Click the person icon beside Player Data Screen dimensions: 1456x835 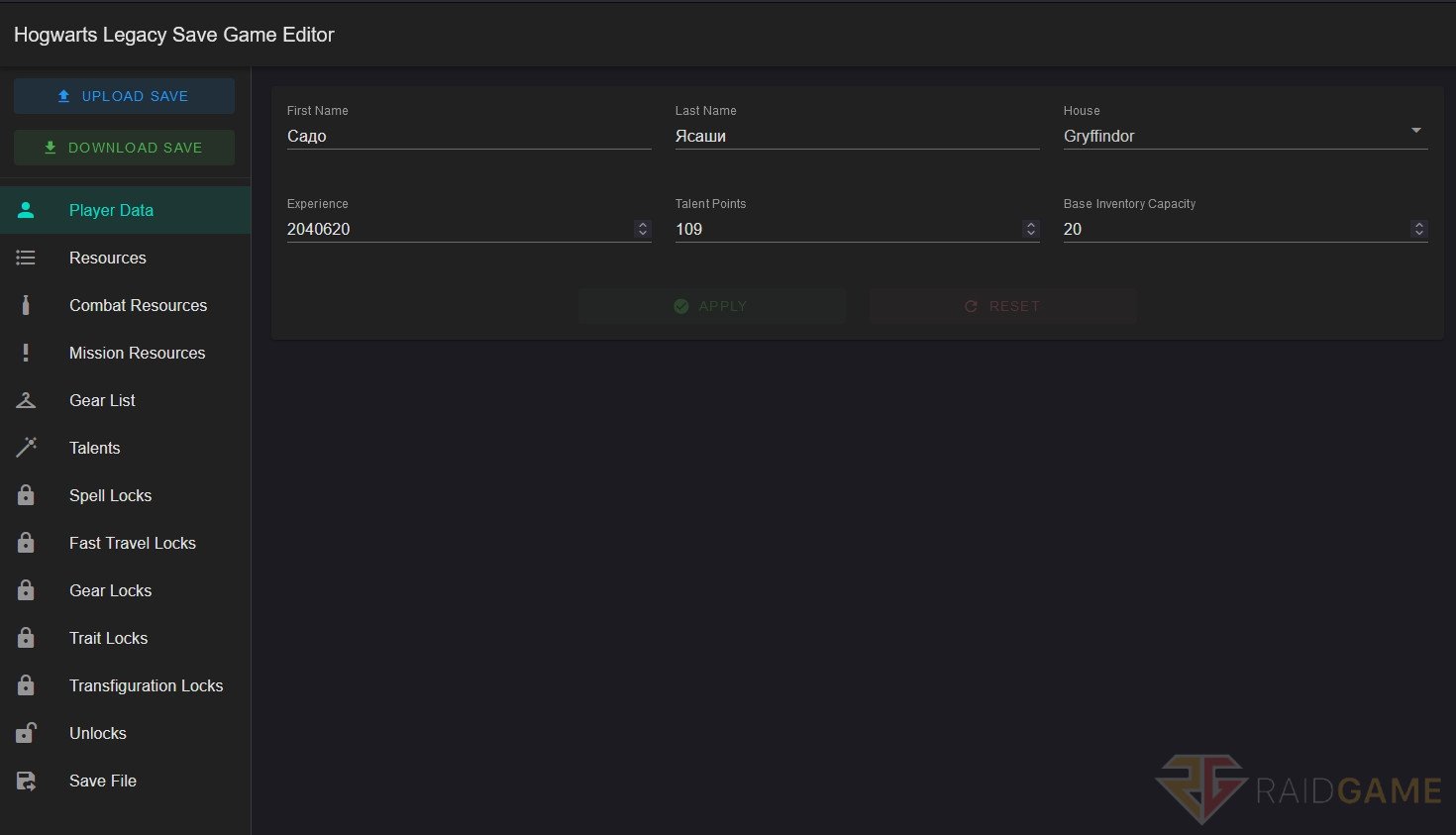pyautogui.click(x=26, y=210)
